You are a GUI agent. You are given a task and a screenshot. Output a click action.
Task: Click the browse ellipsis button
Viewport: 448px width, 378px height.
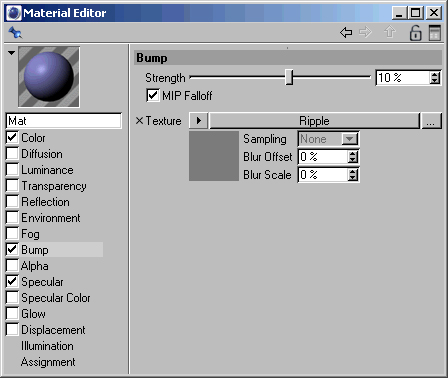431,121
